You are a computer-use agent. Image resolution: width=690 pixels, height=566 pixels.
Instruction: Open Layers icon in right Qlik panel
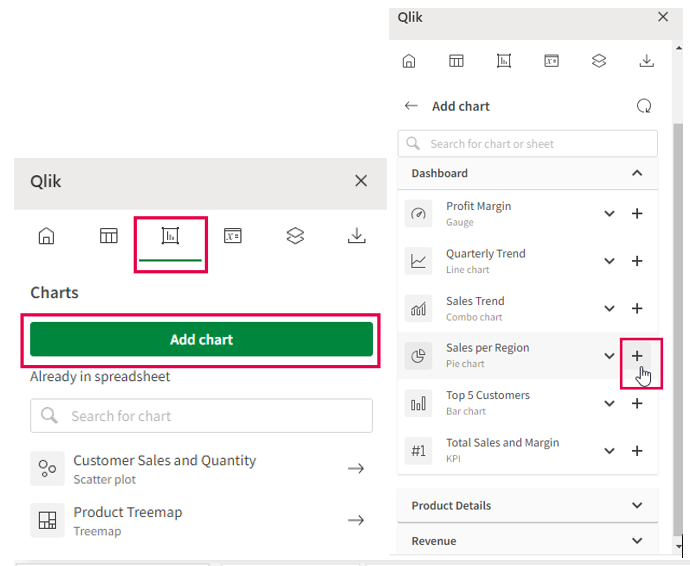(x=599, y=61)
